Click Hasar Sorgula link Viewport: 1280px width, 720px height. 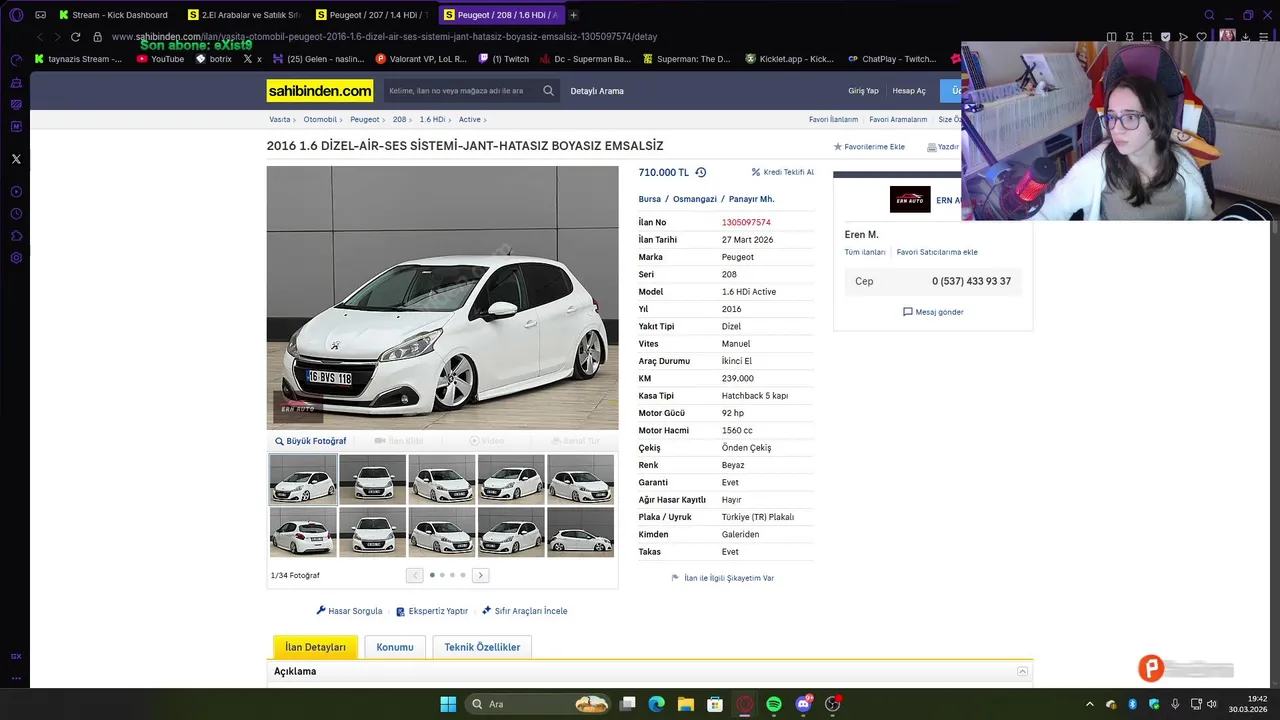click(349, 611)
